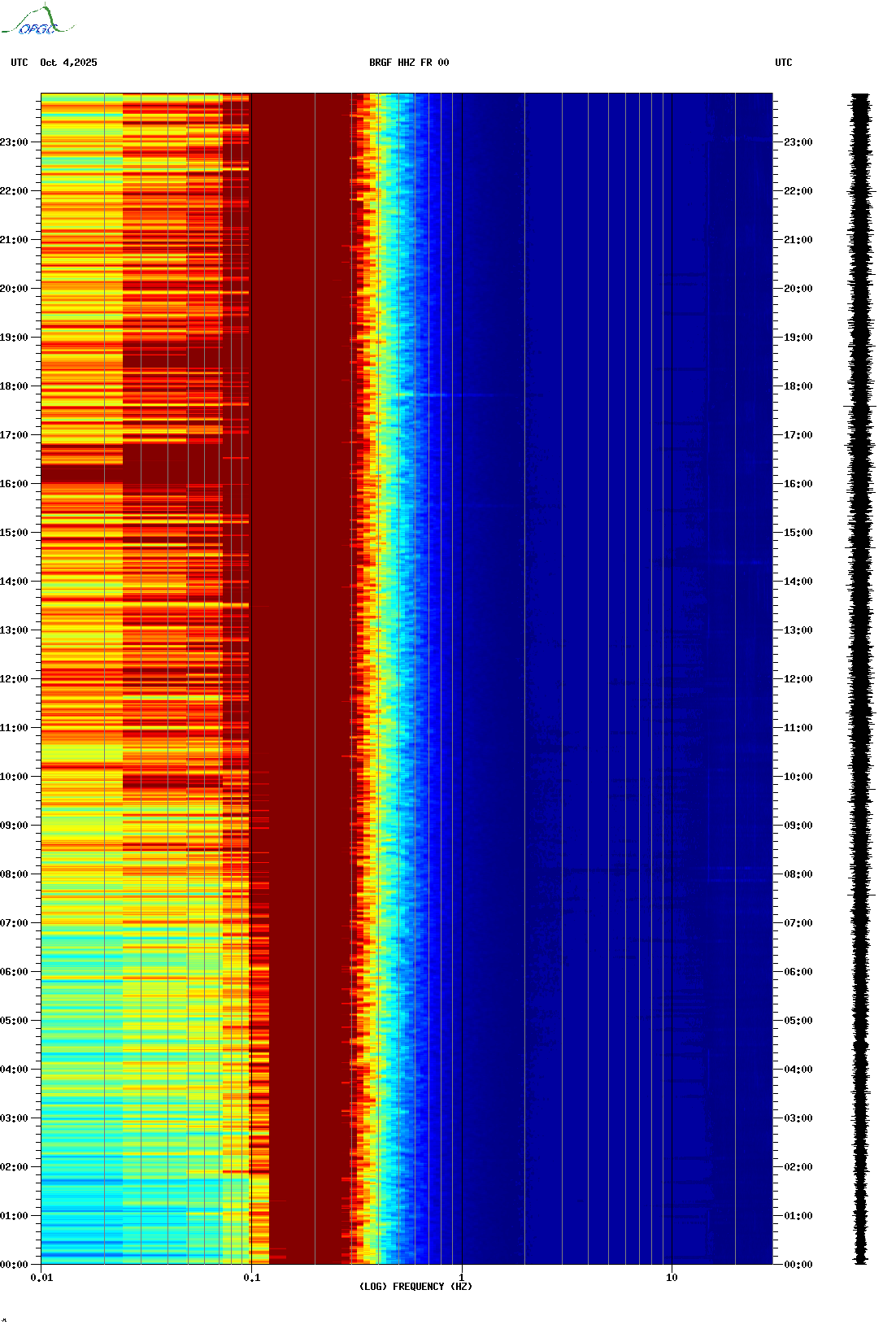This screenshot has height=1329, width=896.
Task: Click the right 18:00 time marker
Action: coord(798,386)
